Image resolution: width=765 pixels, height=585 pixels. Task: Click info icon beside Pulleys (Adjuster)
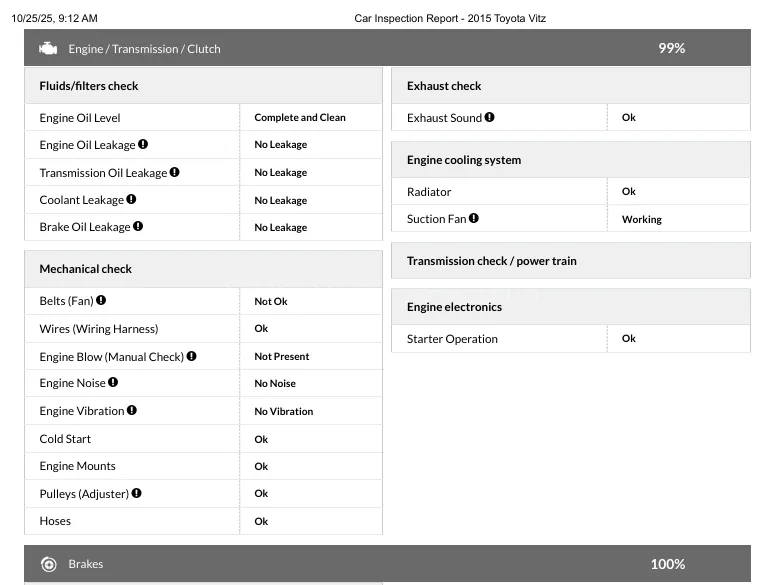[136, 493]
